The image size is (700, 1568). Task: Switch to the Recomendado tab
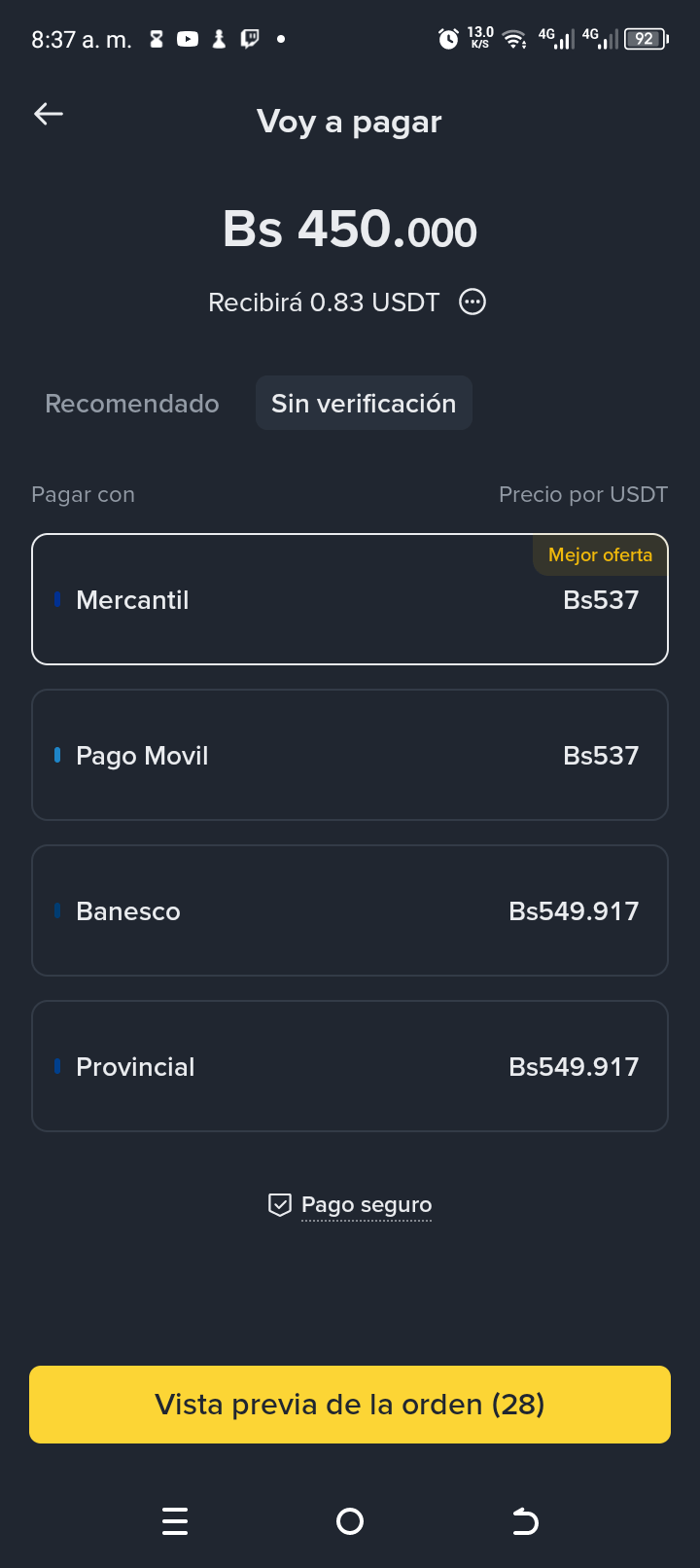[x=132, y=403]
